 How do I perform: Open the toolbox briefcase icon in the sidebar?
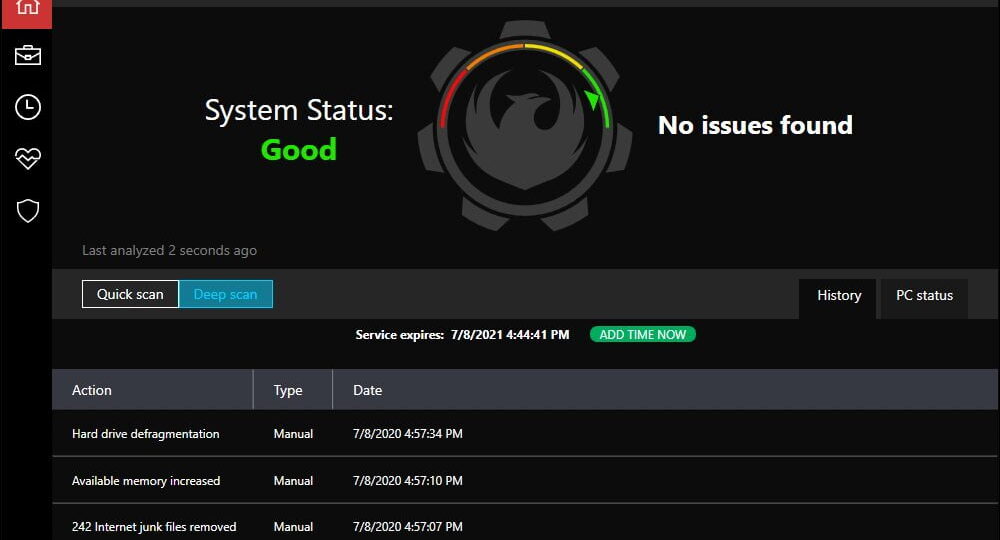click(x=27, y=55)
